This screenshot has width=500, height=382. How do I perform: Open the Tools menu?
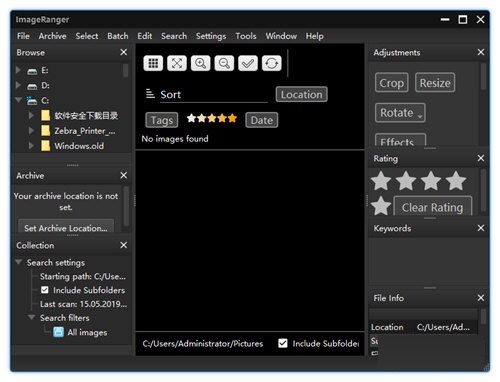(246, 36)
